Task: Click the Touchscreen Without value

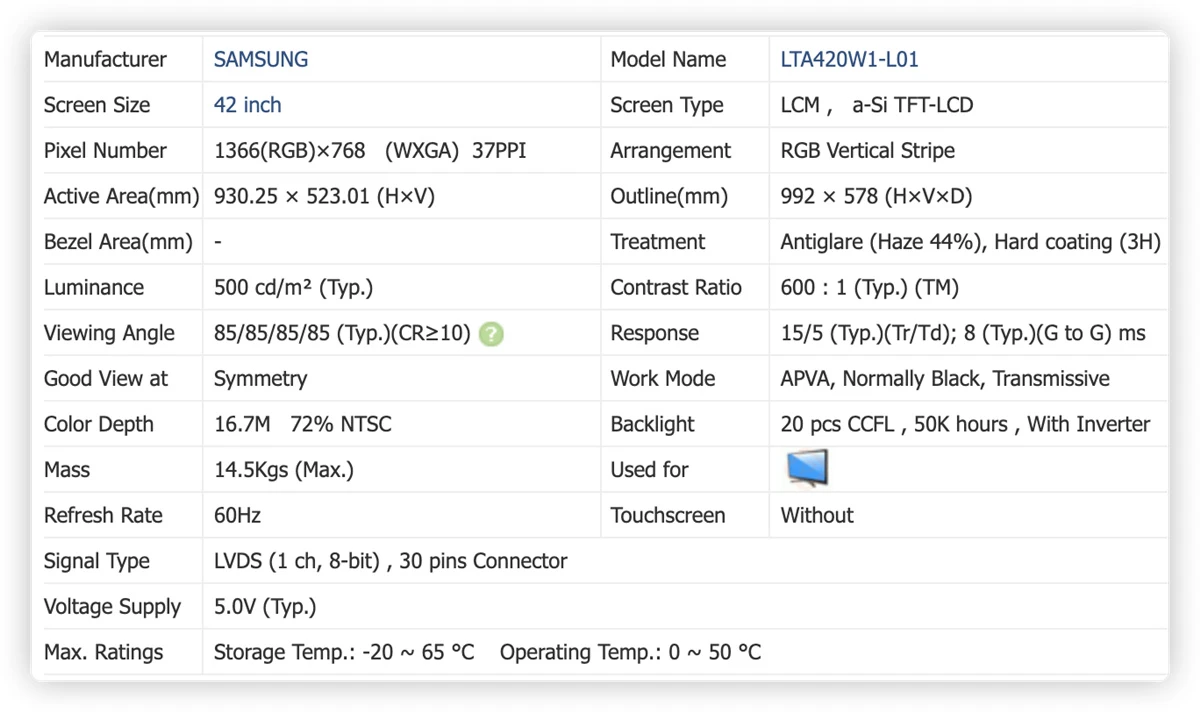Action: 816,516
